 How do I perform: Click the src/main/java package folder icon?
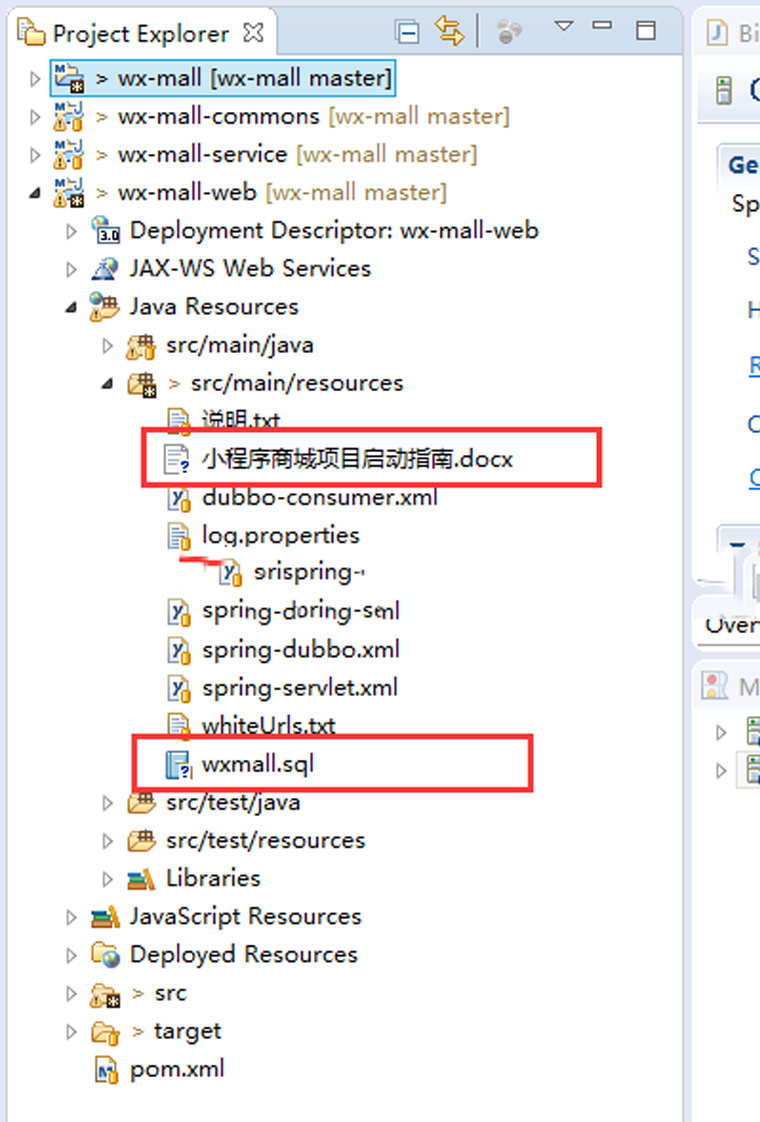[x=141, y=346]
